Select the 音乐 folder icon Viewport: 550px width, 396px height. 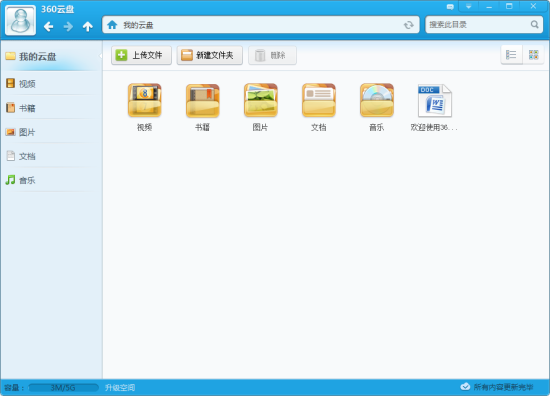click(377, 100)
